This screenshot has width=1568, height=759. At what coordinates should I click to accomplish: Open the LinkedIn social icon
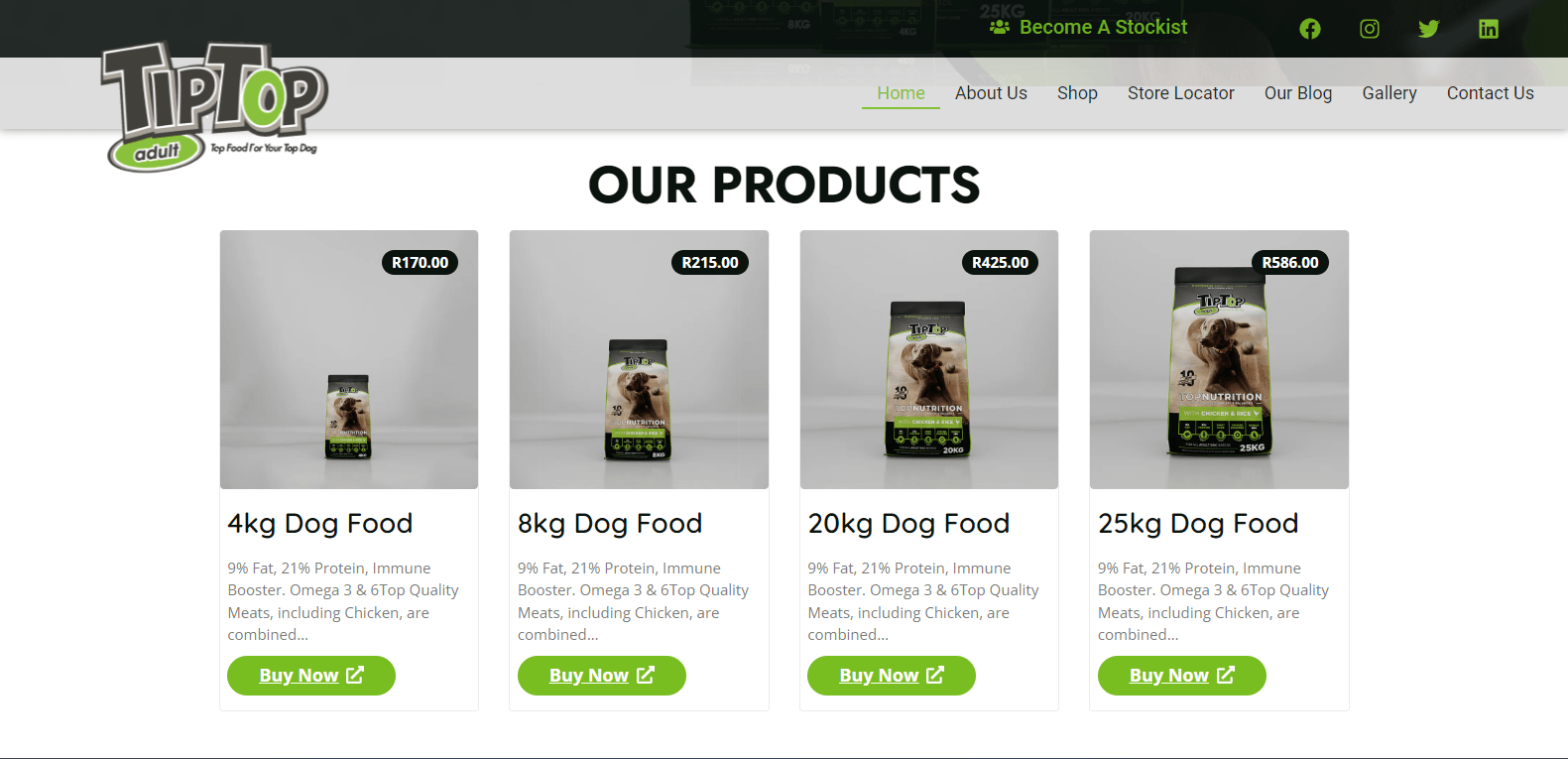pyautogui.click(x=1489, y=29)
